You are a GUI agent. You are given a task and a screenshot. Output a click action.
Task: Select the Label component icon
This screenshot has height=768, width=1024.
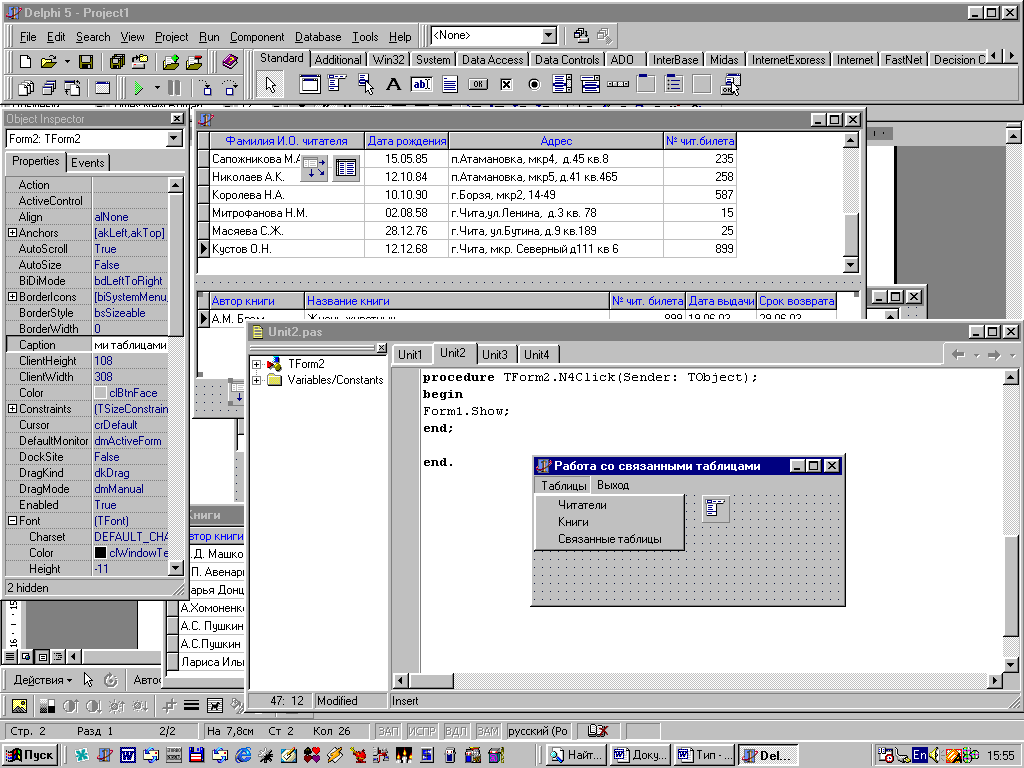click(393, 84)
